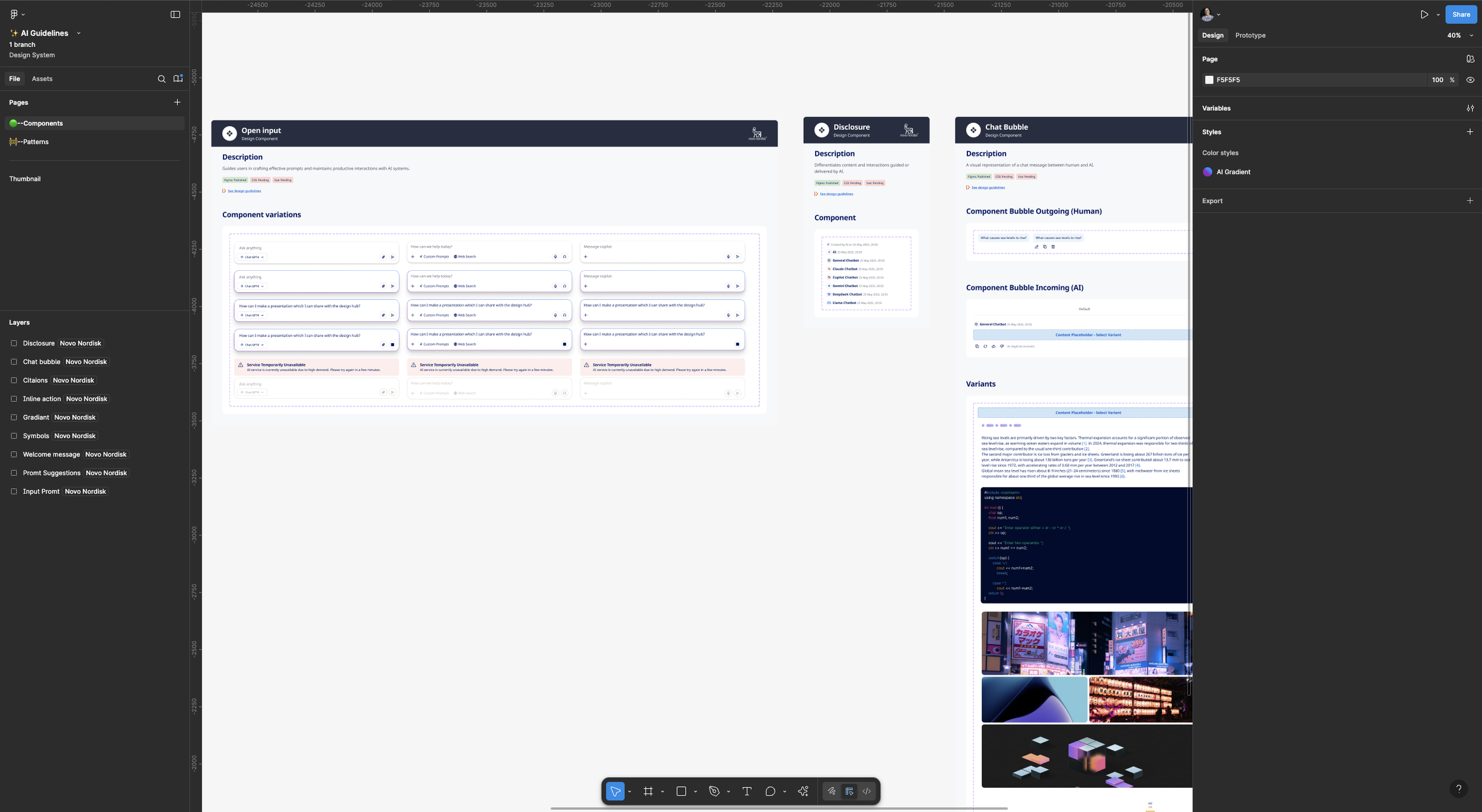
Task: Toggle page background color visibility eye
Action: 1470,80
